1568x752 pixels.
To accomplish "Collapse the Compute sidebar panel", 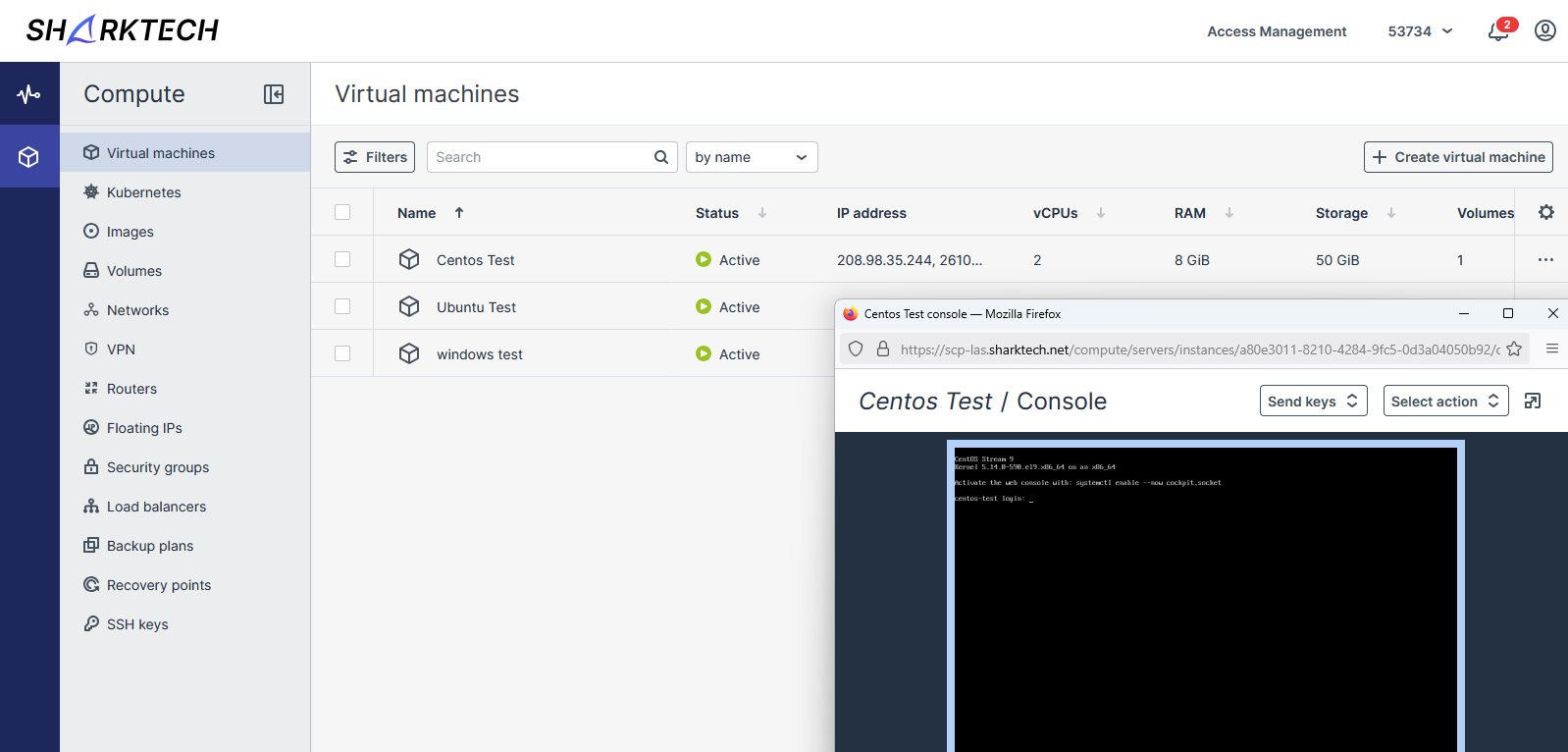I will [x=274, y=94].
